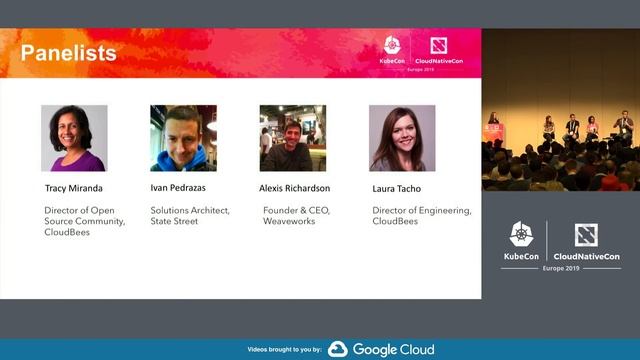Click 'Europe 2019' under the large logos
Screen dimensions: 640x360
561,268
